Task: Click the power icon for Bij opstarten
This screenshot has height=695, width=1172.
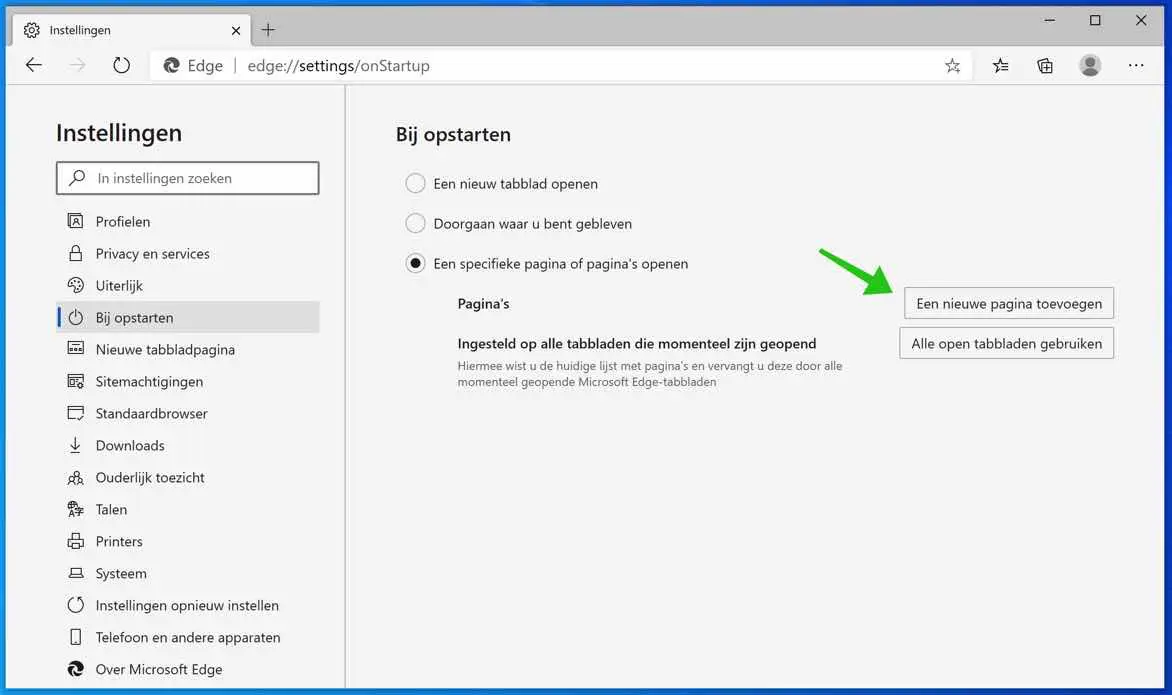Action: (75, 318)
